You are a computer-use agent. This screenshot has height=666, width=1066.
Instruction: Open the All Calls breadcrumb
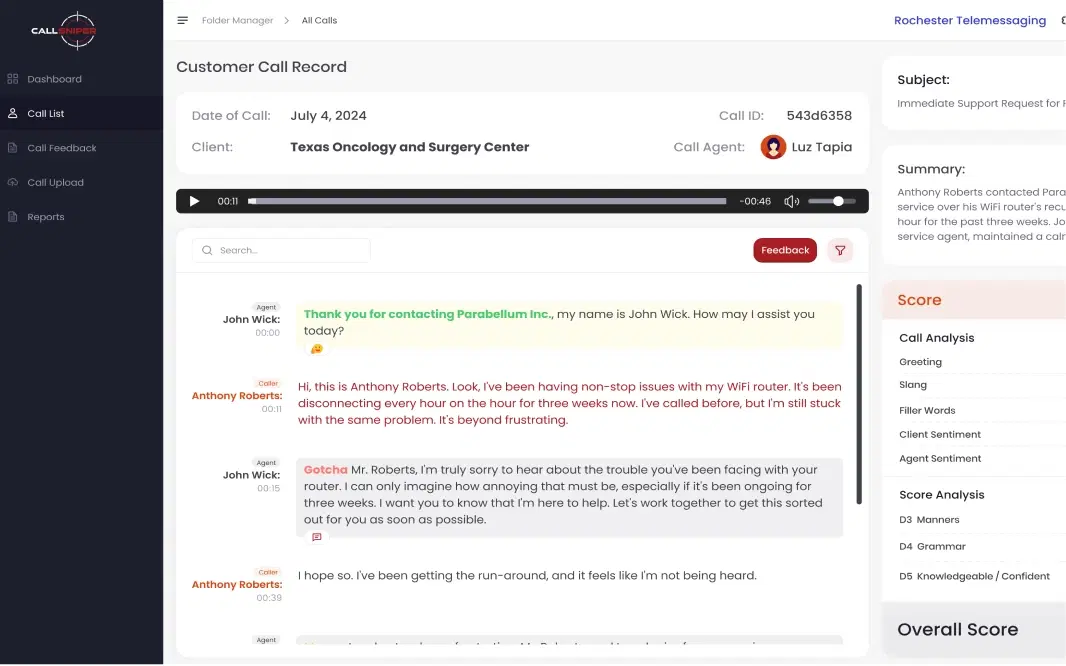pos(320,20)
